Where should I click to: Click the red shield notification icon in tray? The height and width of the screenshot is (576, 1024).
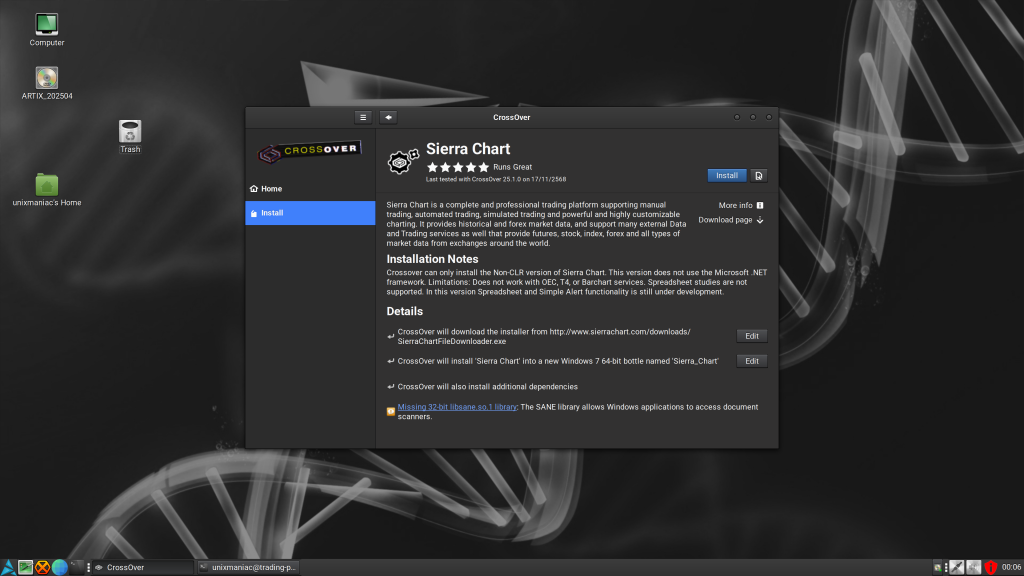(990, 567)
